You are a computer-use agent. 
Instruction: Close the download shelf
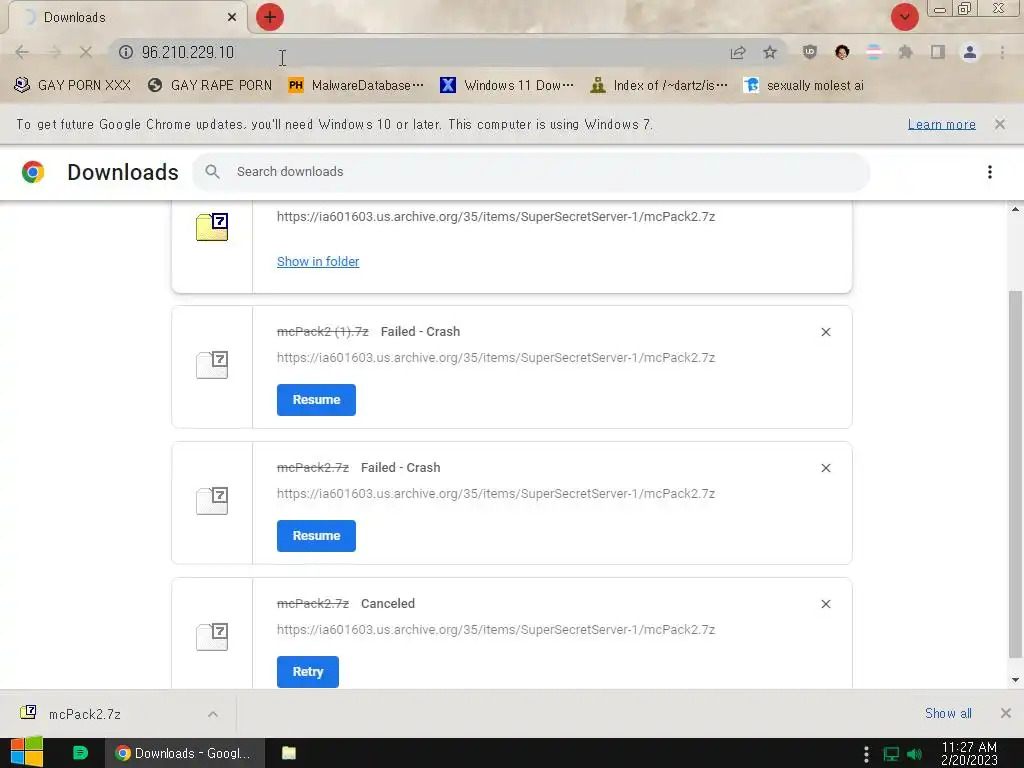[1006, 713]
